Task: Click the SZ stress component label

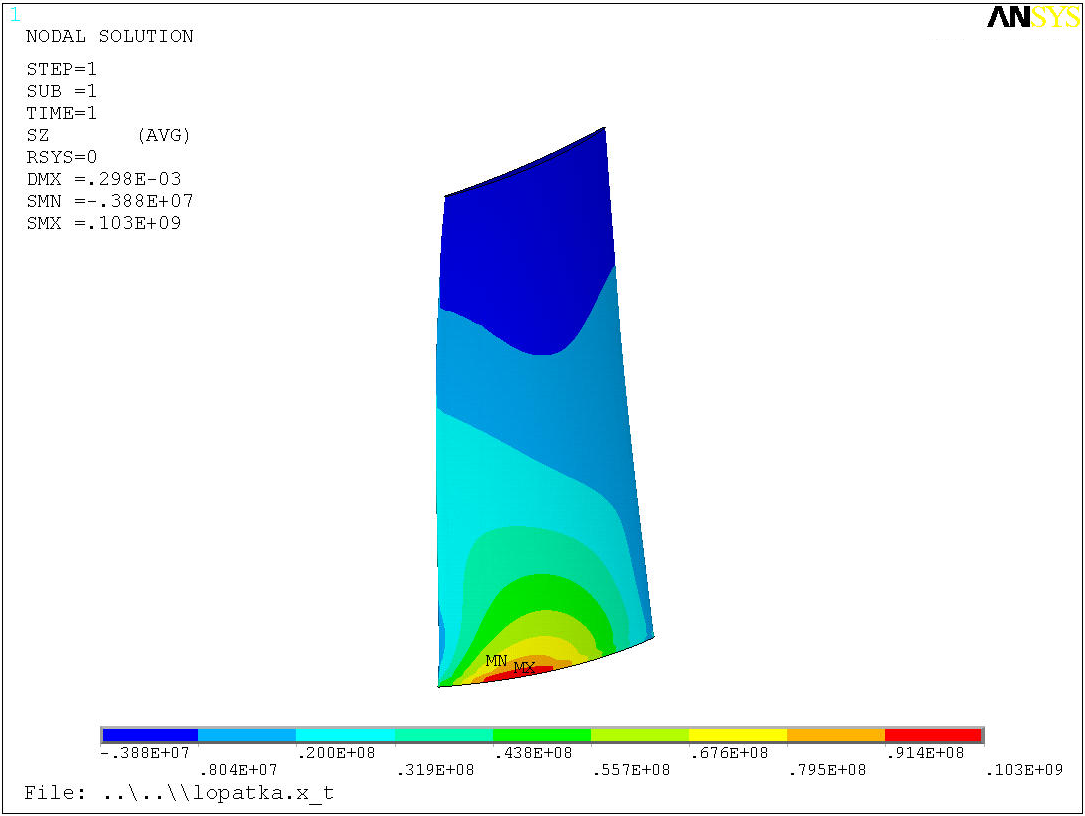Action: (x=38, y=135)
